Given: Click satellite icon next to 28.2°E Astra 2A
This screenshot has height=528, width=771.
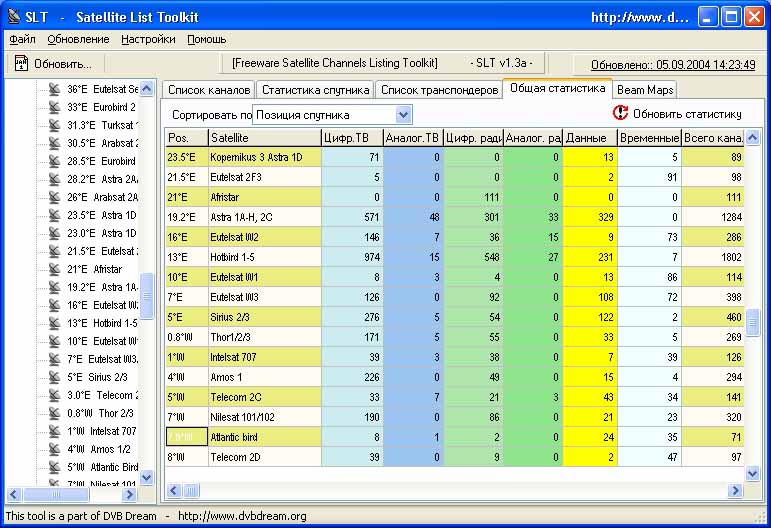Looking at the screenshot, I should click(x=54, y=179).
